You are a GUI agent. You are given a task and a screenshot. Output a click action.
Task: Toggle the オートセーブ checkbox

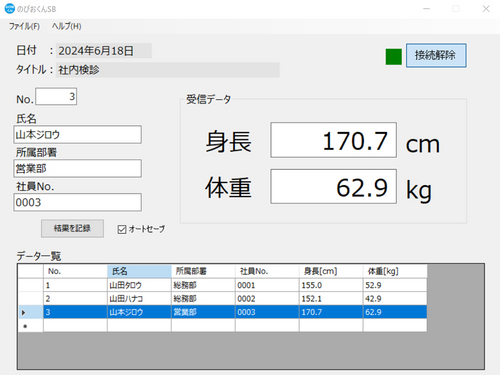click(x=122, y=229)
